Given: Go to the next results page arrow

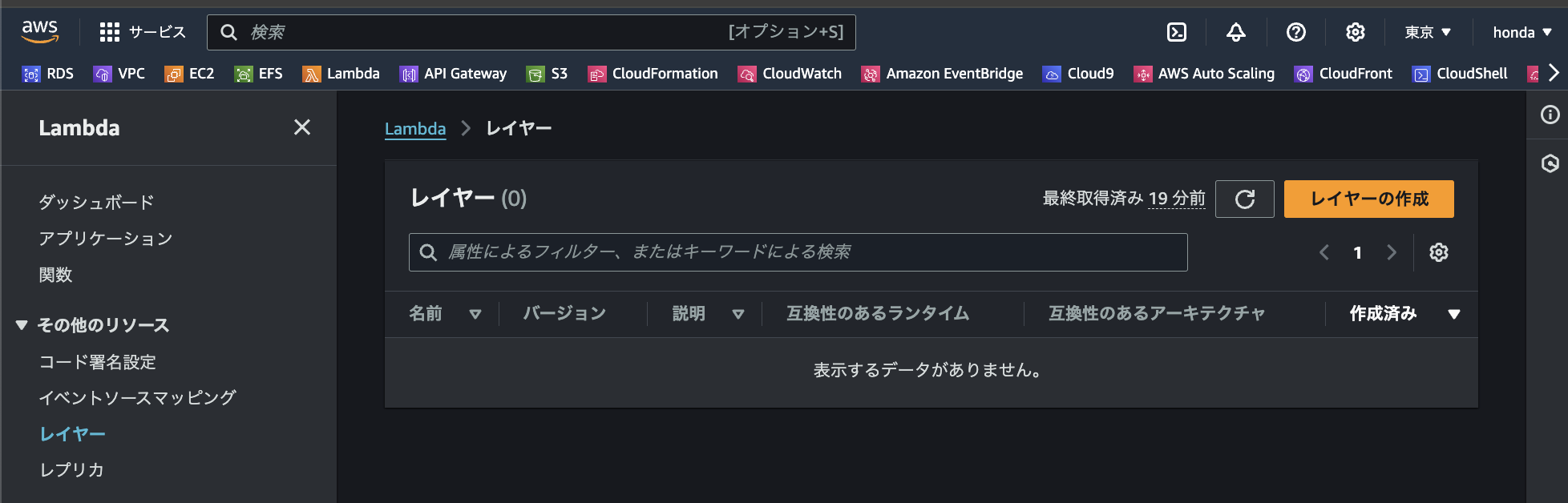Looking at the screenshot, I should 1392,251.
